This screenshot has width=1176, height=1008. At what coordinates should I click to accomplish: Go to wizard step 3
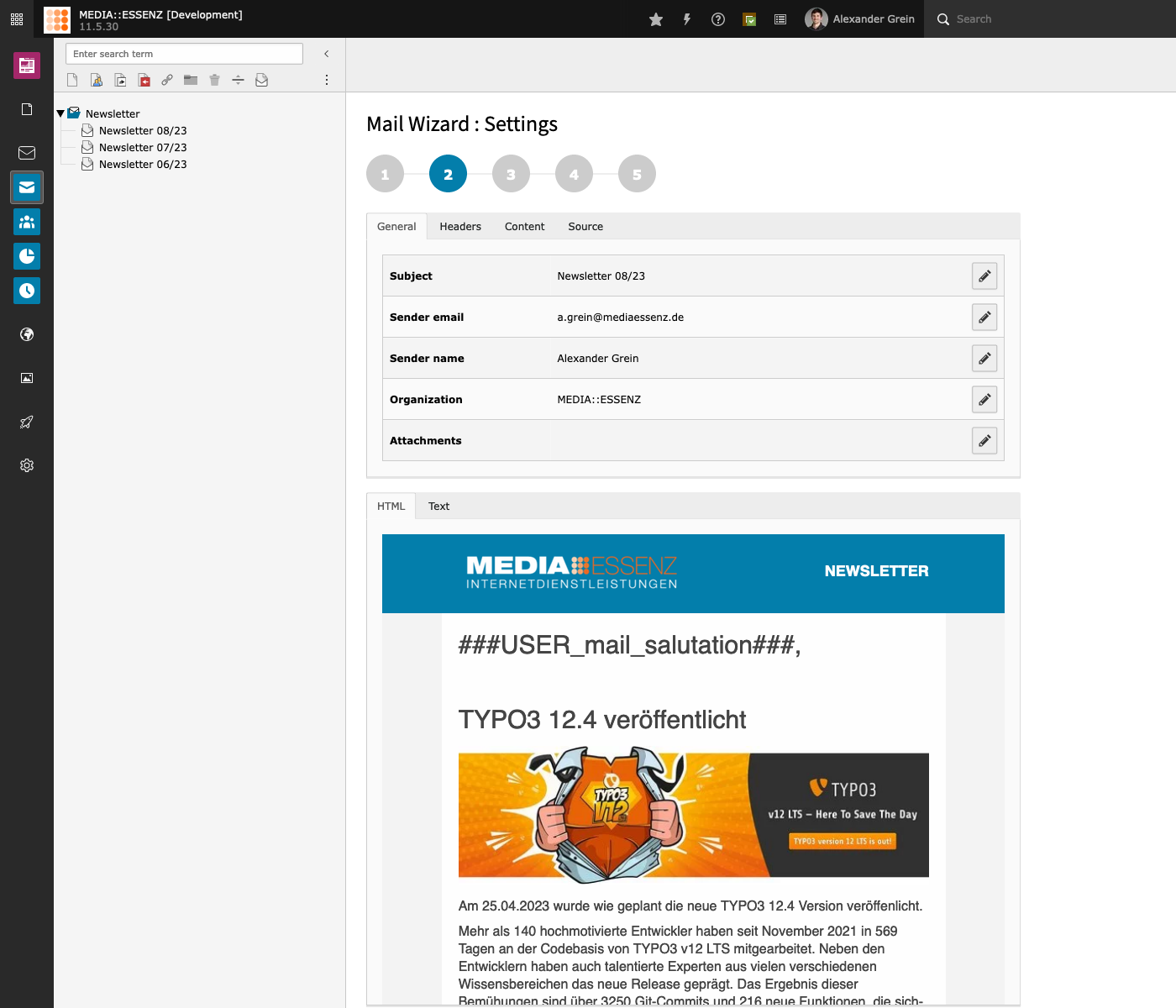[511, 174]
